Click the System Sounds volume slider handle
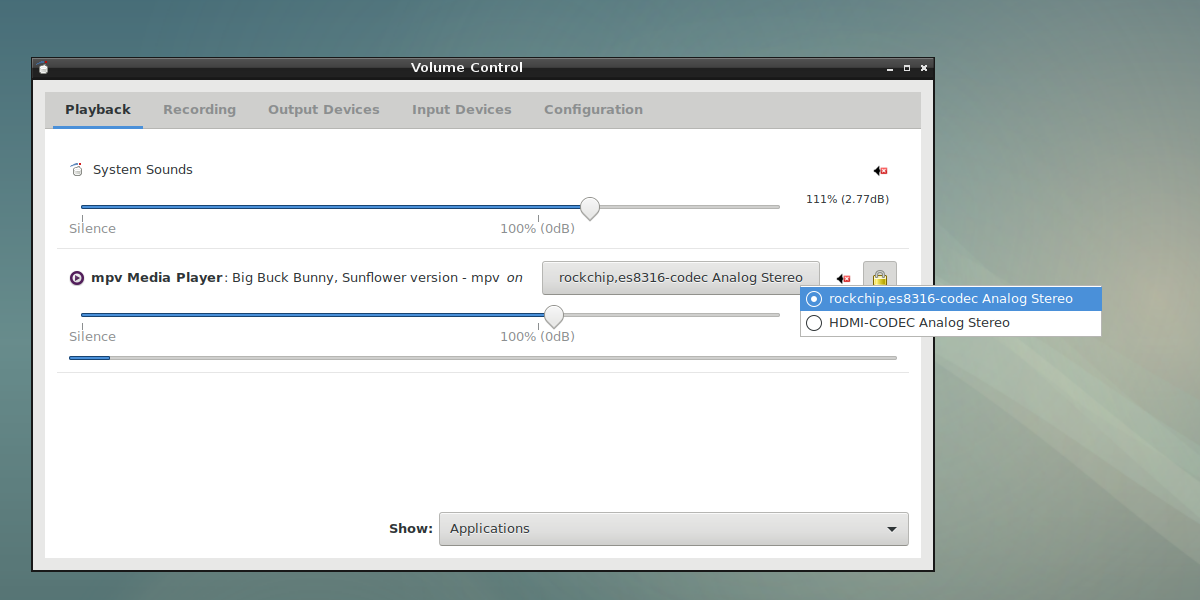Image resolution: width=1200 pixels, height=600 pixels. tap(590, 208)
